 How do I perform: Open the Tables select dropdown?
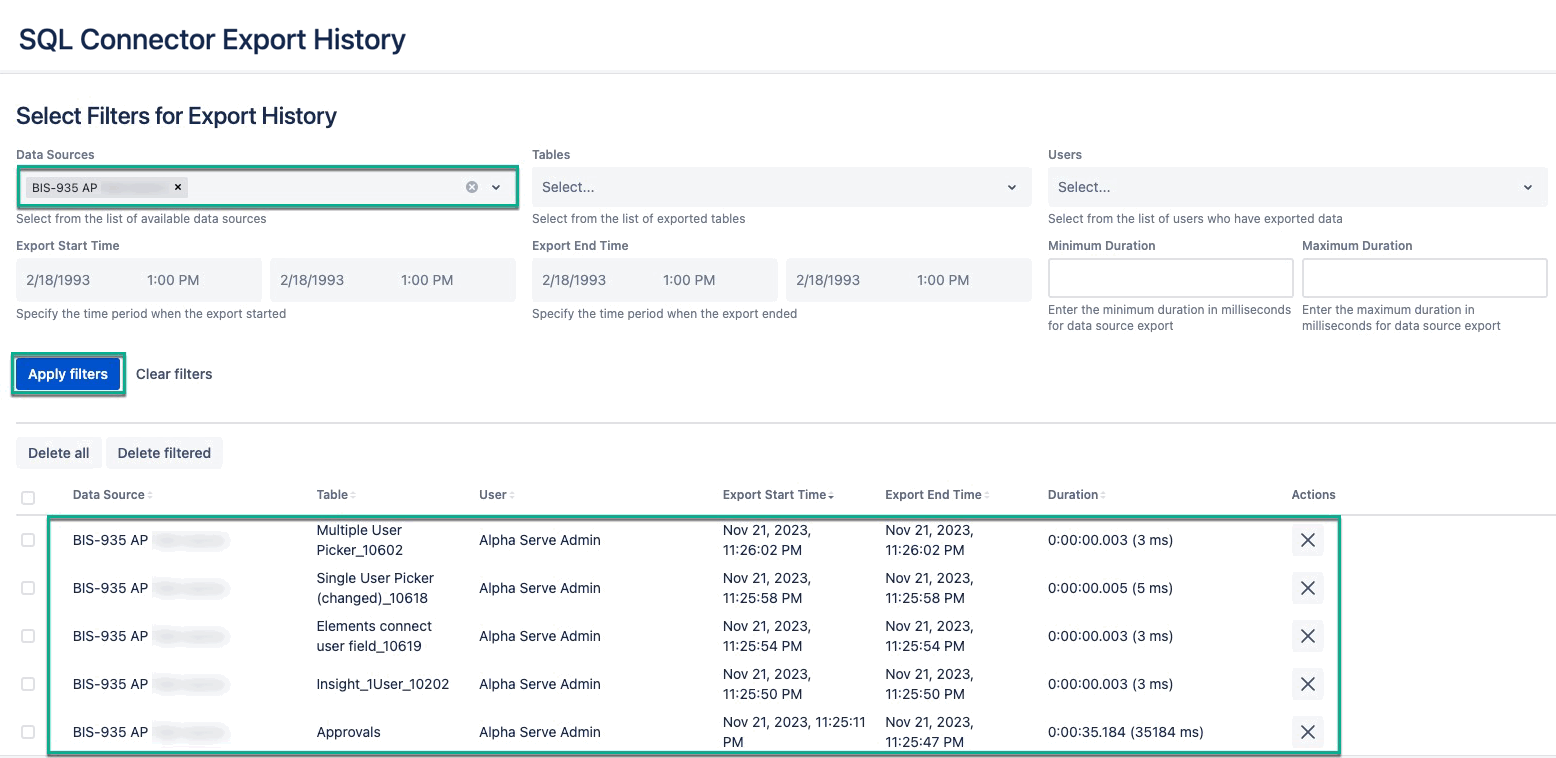coord(780,187)
